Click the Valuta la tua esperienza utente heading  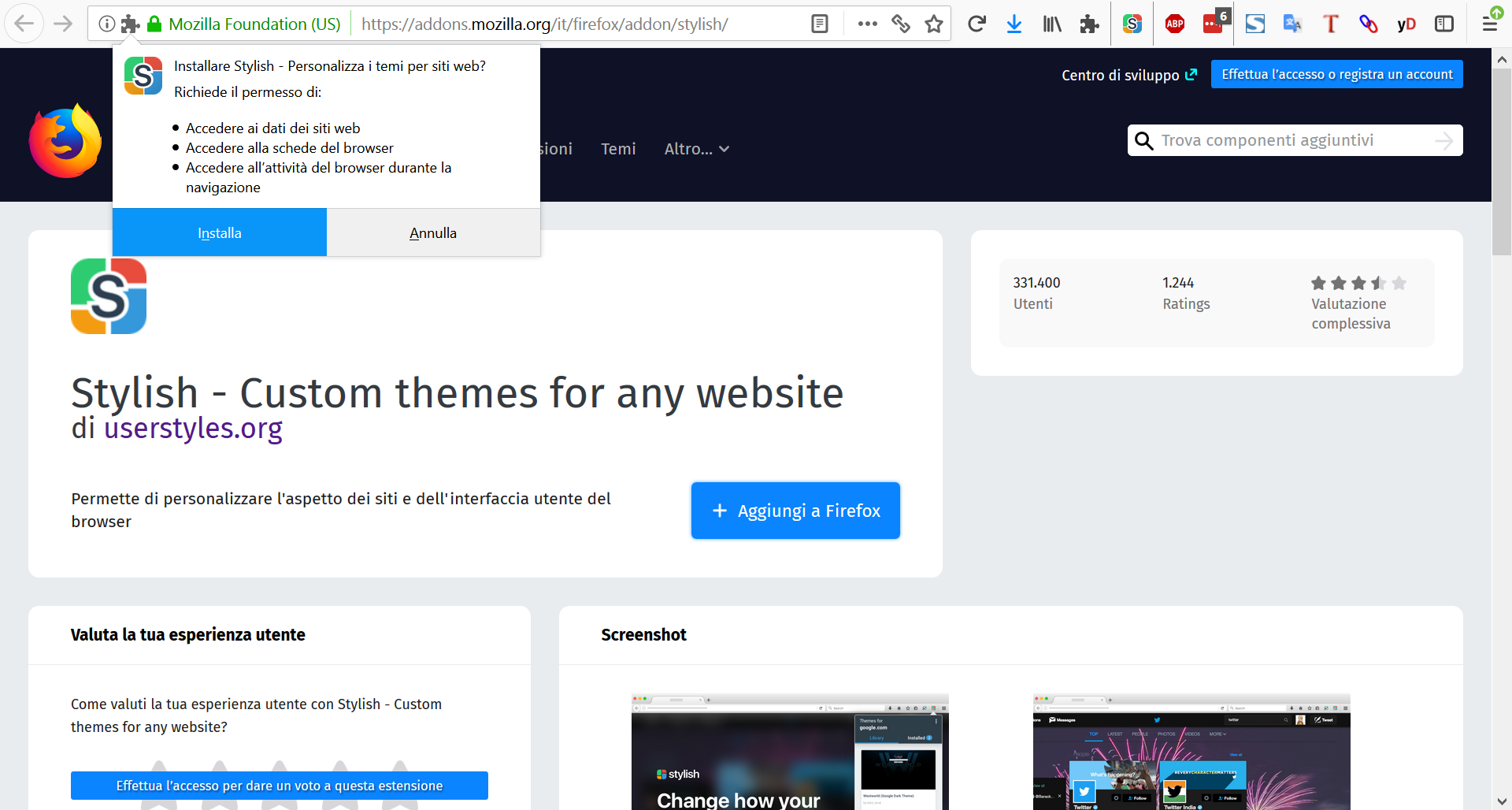[187, 635]
